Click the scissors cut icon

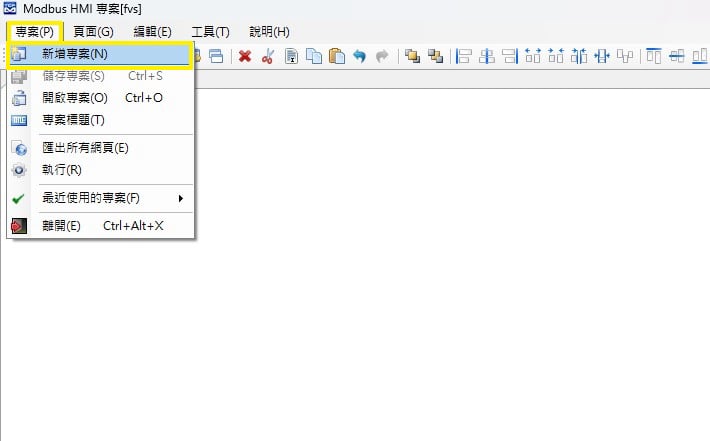click(267, 56)
